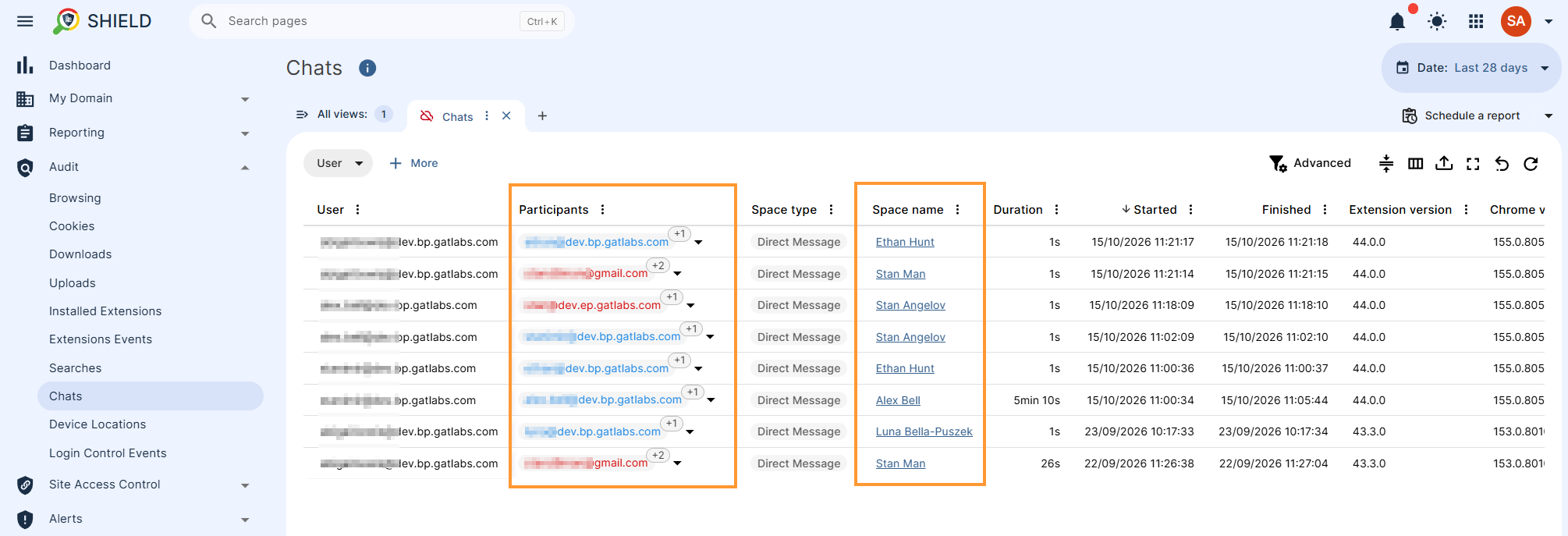This screenshot has height=536, width=1568.
Task: Open the apps grid launcher
Action: [x=1476, y=21]
